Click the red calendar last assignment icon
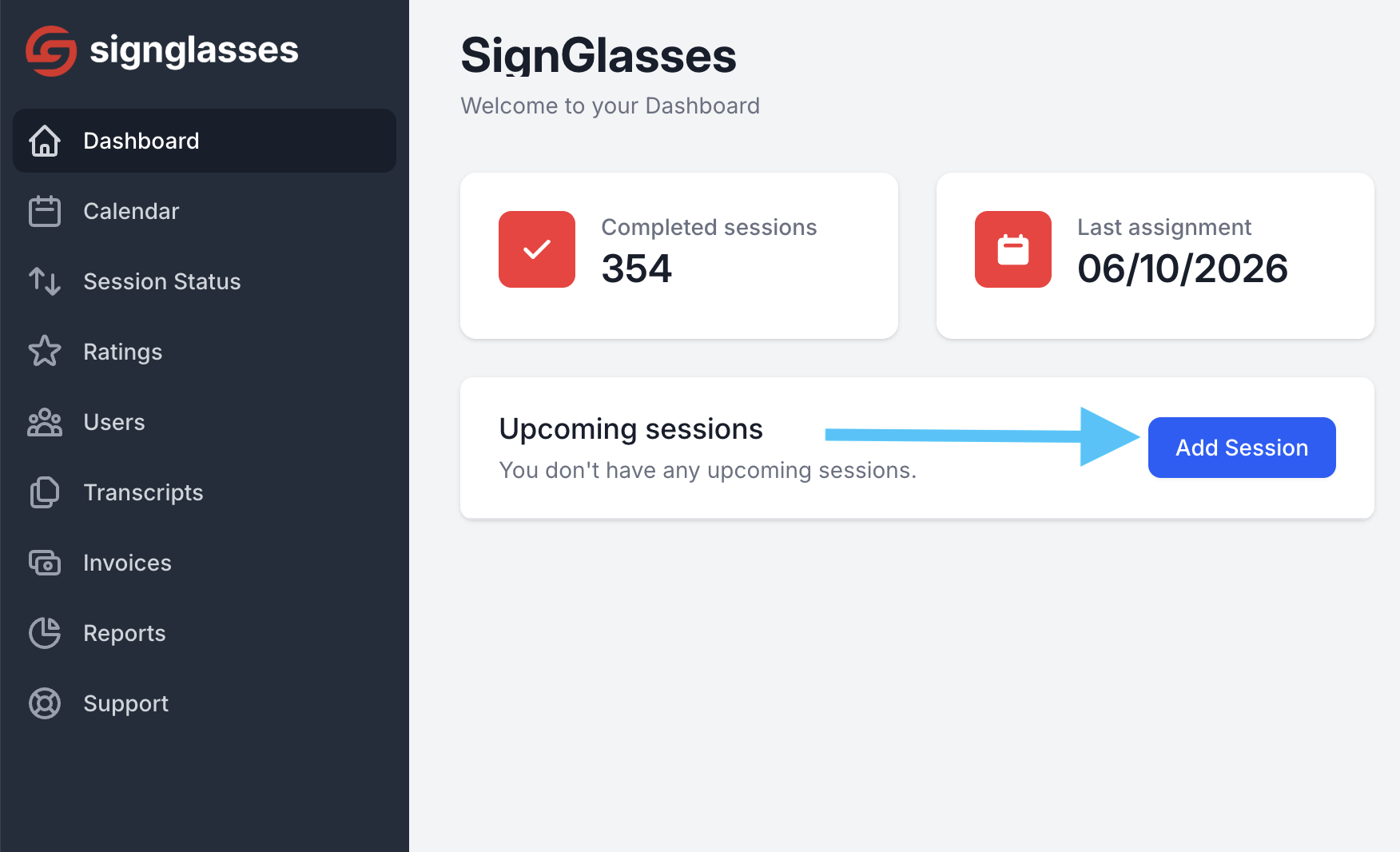The image size is (1400, 852). (x=1013, y=249)
